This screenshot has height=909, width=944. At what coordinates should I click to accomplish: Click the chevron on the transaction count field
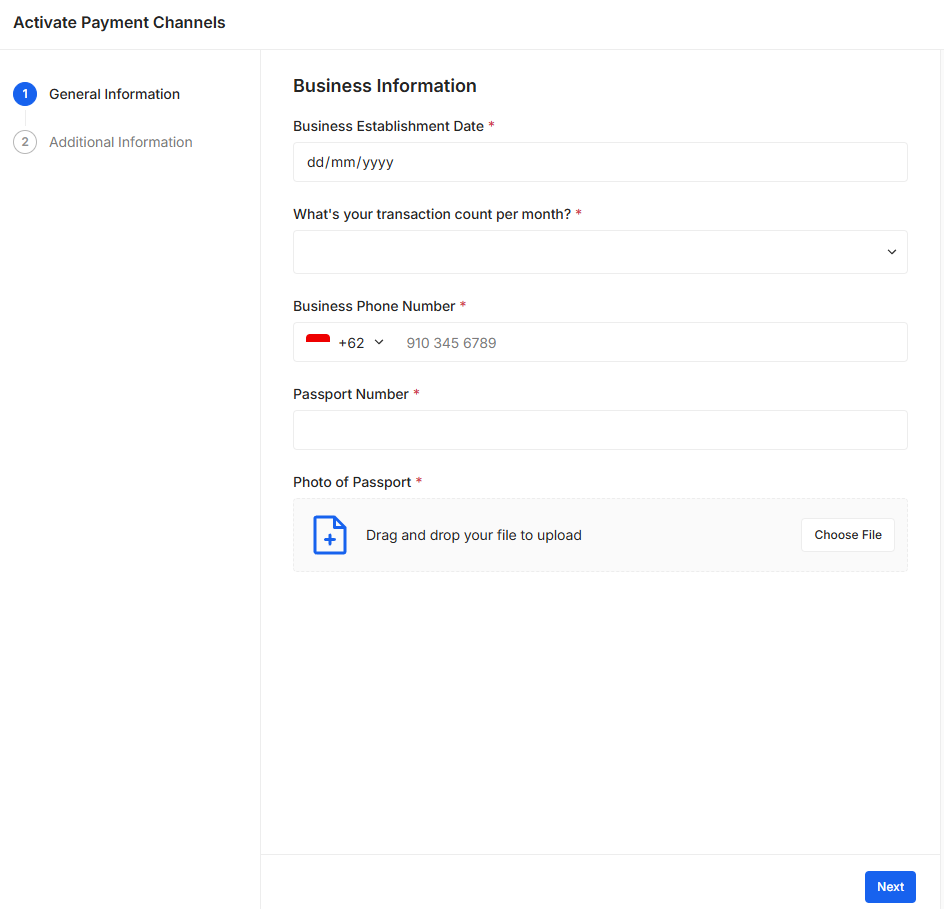click(x=891, y=252)
